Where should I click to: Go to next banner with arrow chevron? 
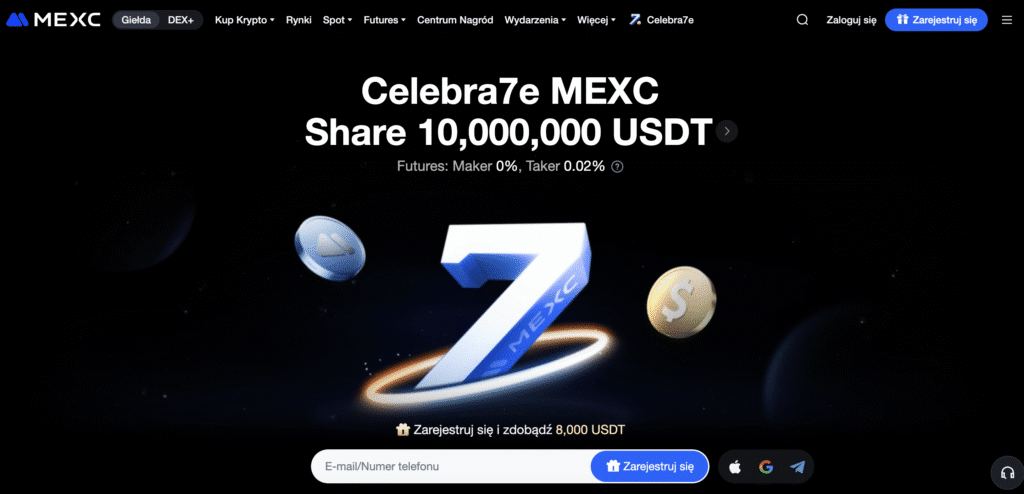727,131
